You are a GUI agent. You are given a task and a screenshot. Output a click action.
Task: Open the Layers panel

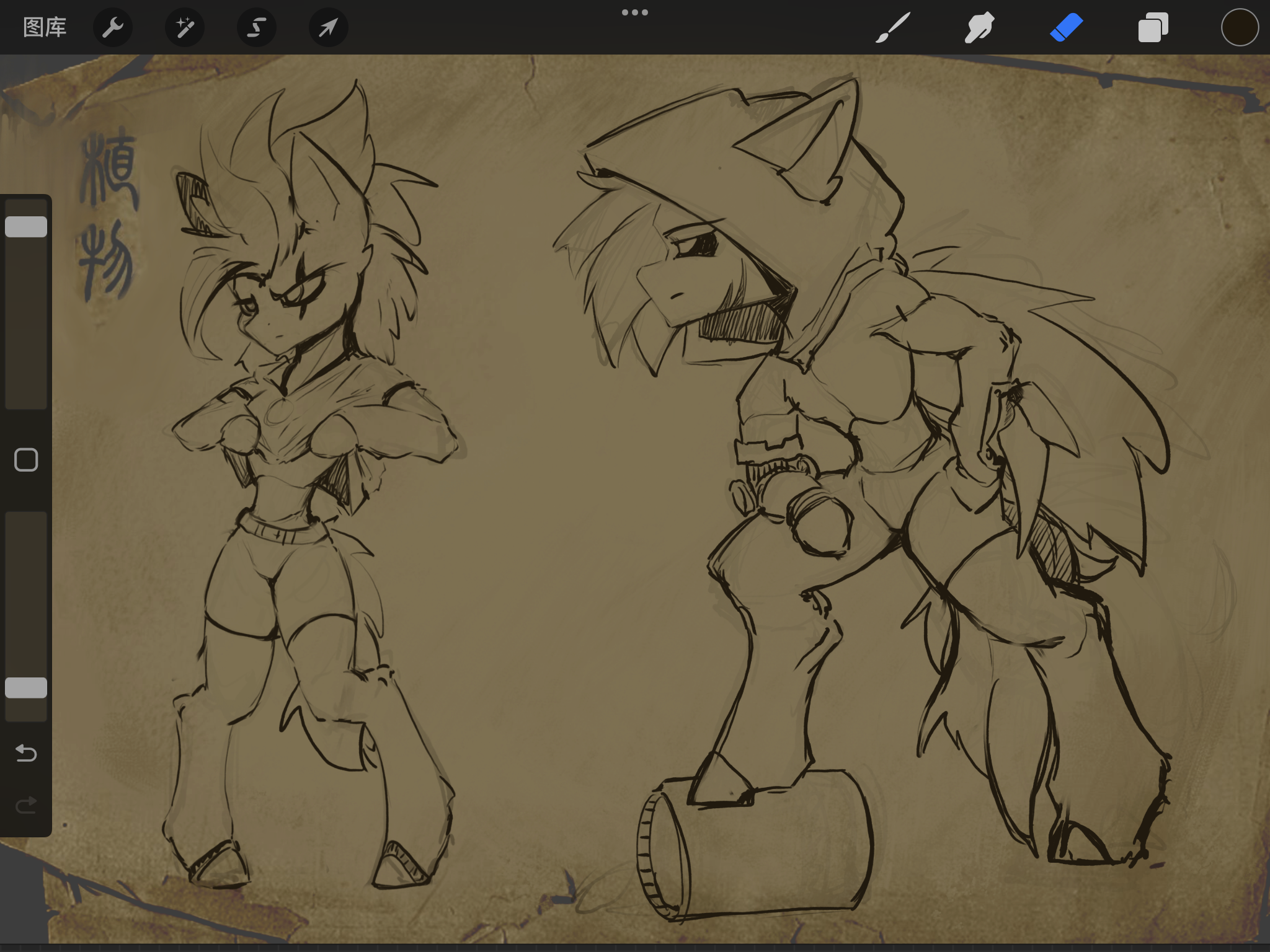click(1153, 27)
